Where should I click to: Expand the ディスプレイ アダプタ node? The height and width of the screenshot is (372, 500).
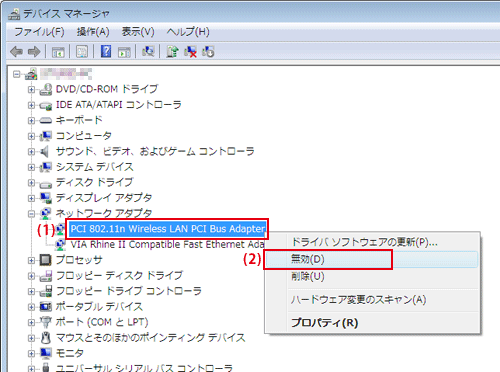tap(31, 198)
